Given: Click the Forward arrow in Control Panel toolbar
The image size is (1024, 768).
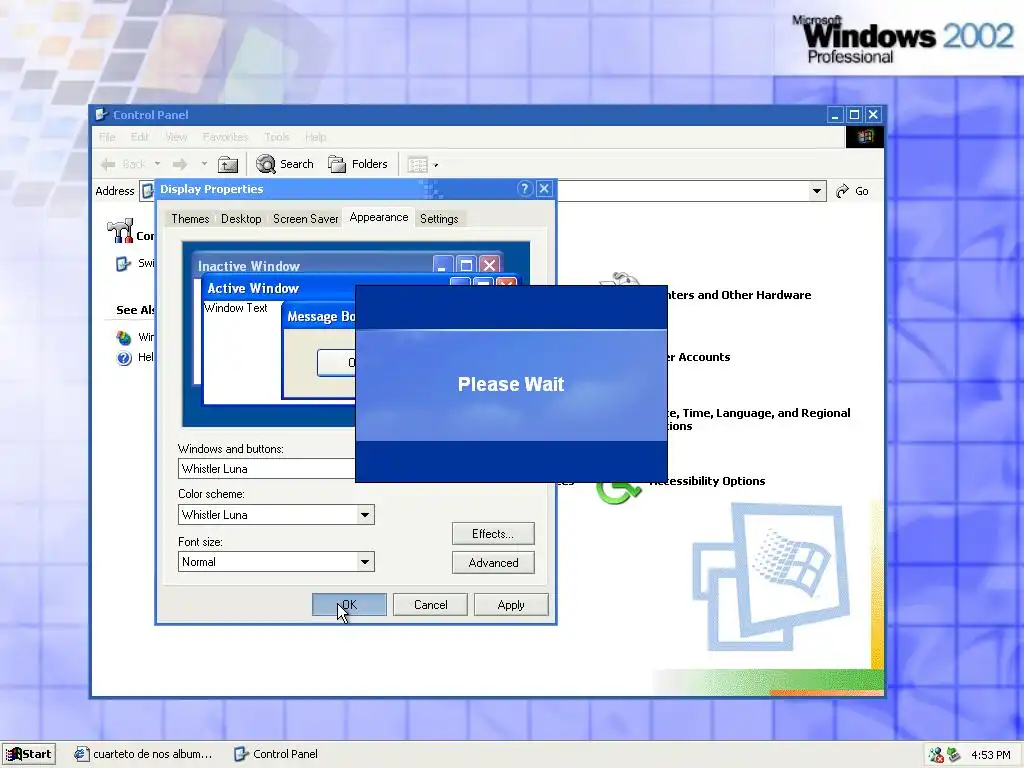Looking at the screenshot, I should (x=180, y=164).
